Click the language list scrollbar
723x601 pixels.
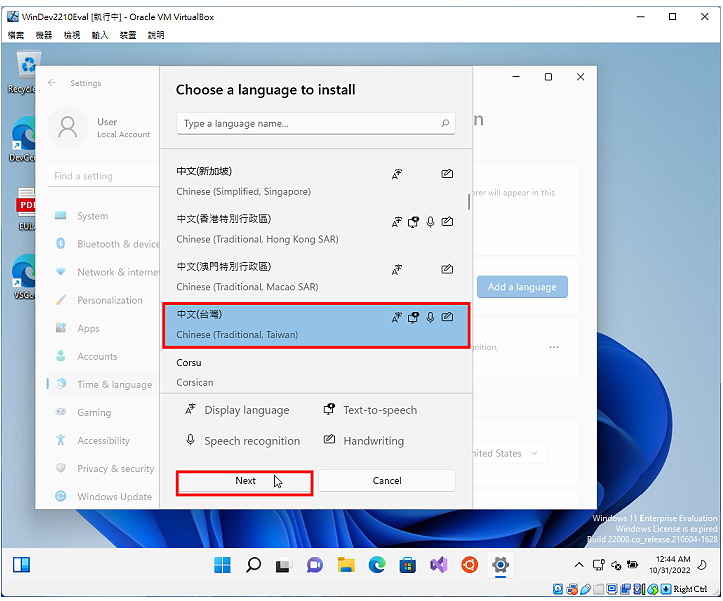469,202
